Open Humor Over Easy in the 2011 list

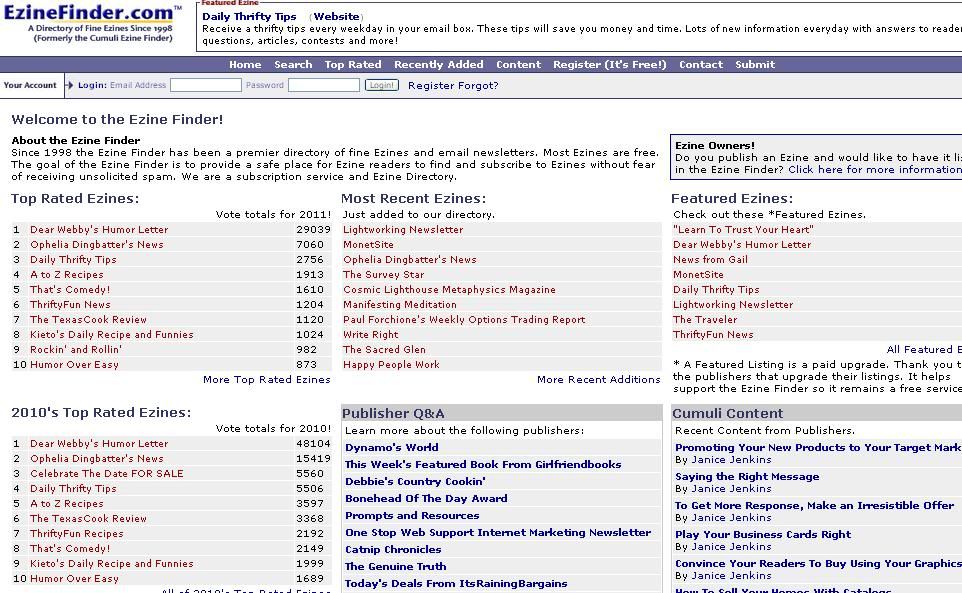click(x=74, y=364)
